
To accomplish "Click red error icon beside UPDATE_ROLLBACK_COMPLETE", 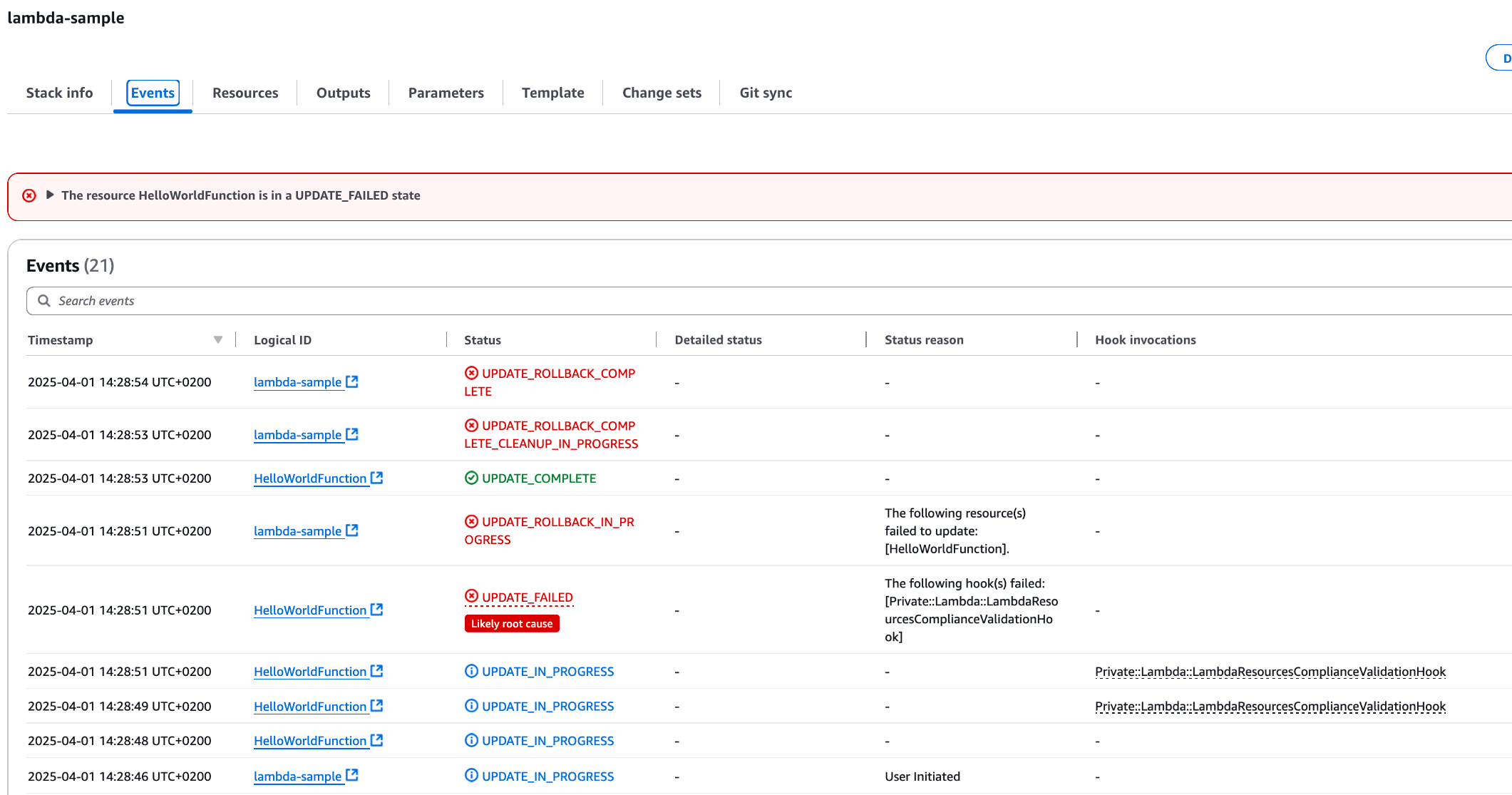I will coord(471,372).
